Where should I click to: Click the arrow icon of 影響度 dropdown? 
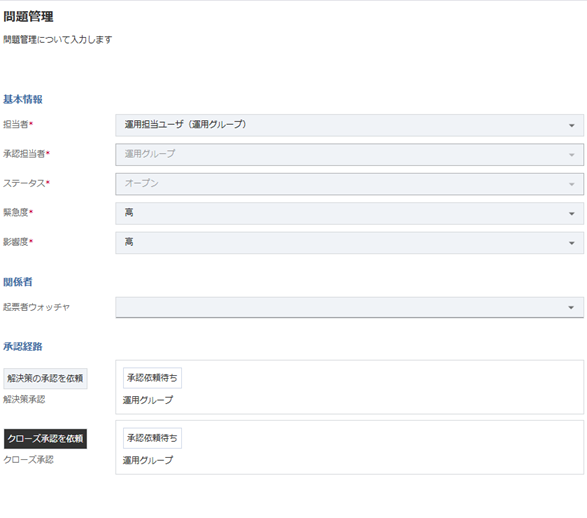tap(572, 243)
